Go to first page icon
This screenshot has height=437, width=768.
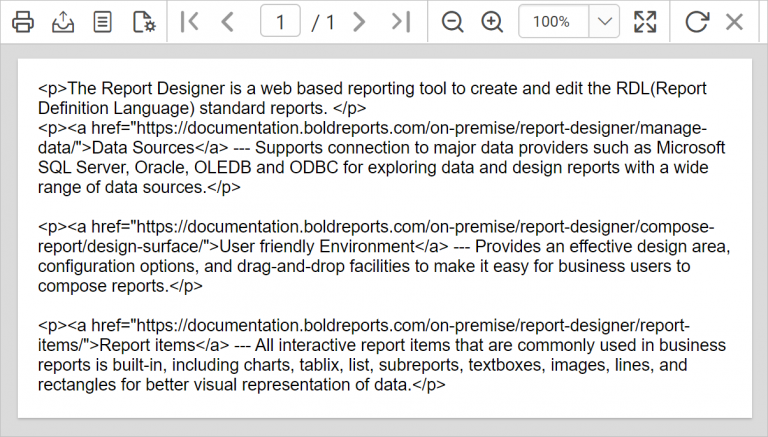pyautogui.click(x=189, y=22)
